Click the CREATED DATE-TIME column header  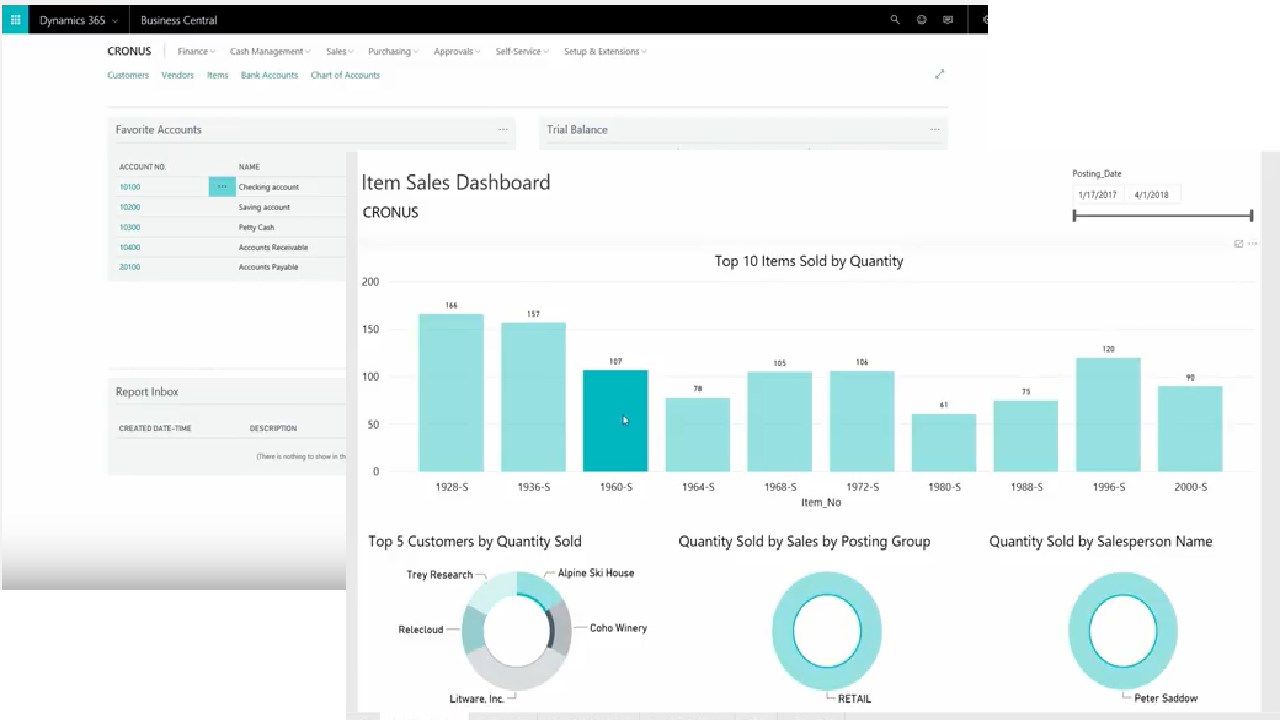click(x=155, y=428)
